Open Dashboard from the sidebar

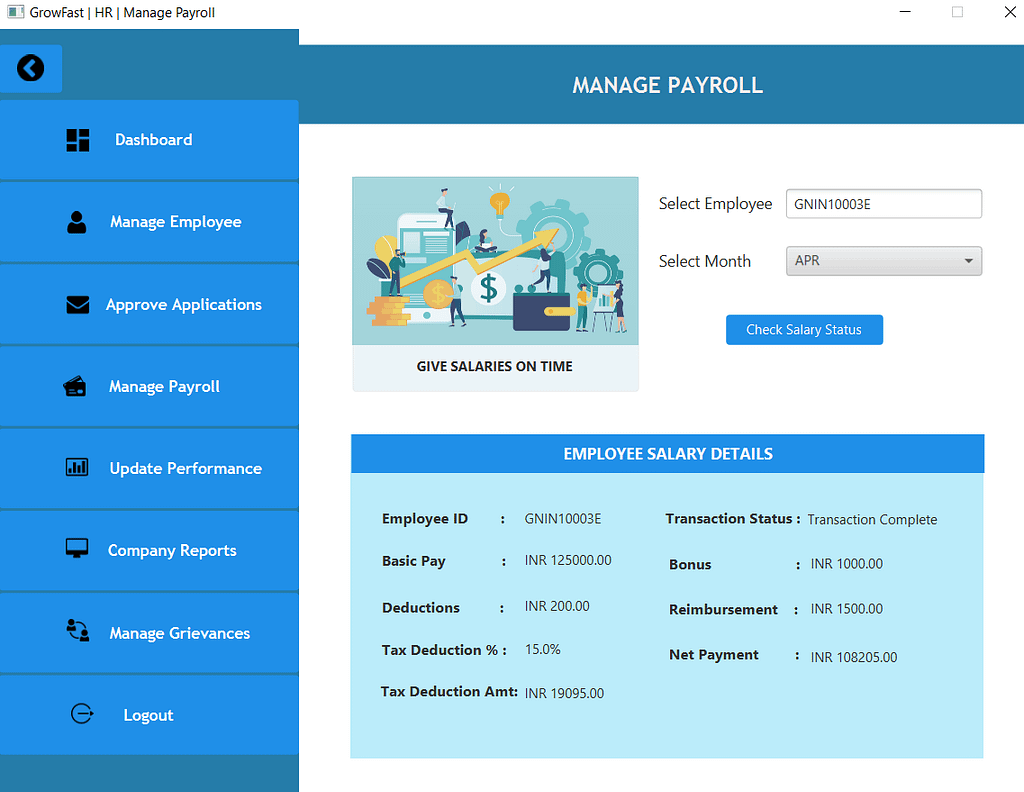pyautogui.click(x=153, y=140)
